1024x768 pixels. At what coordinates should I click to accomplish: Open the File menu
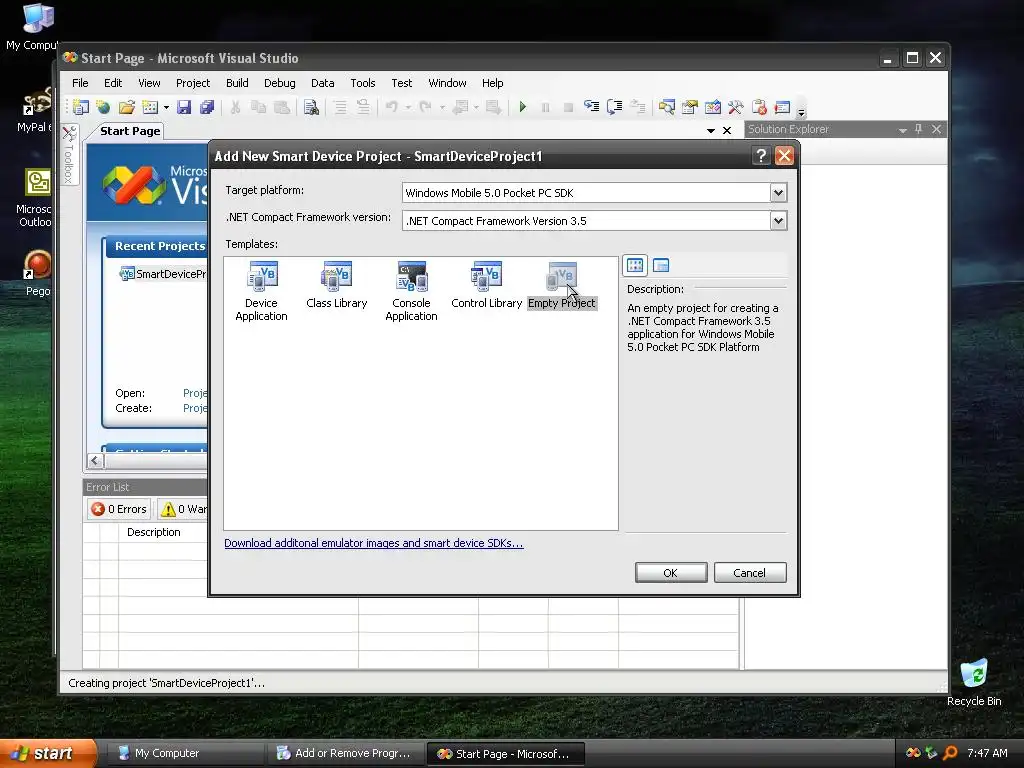coord(80,83)
